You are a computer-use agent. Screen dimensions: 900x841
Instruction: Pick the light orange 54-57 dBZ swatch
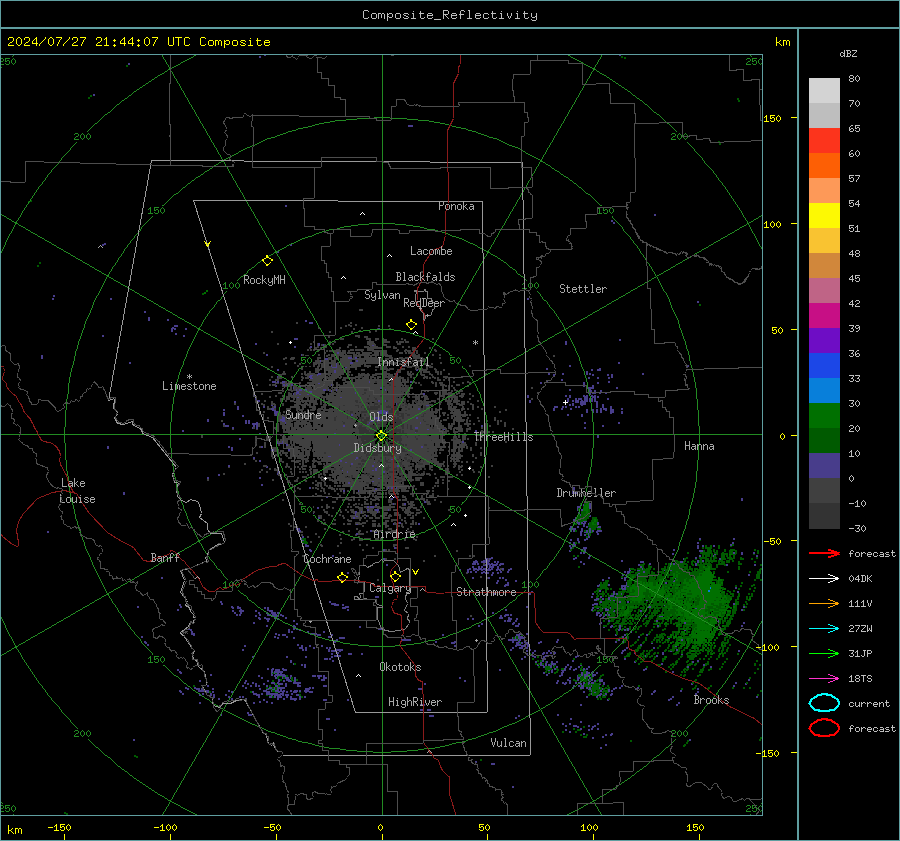coord(824,190)
